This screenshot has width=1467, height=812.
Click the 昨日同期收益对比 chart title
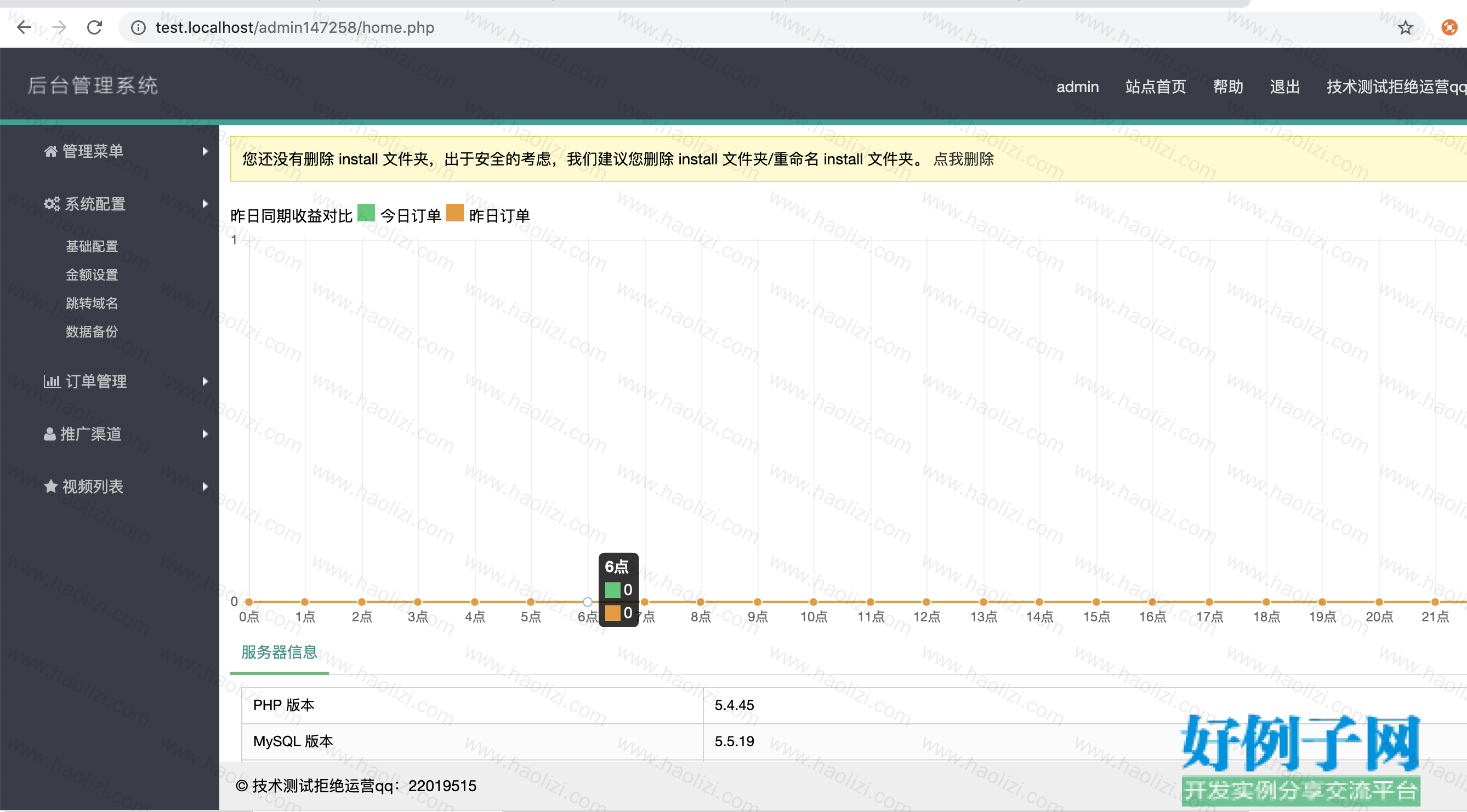point(292,216)
